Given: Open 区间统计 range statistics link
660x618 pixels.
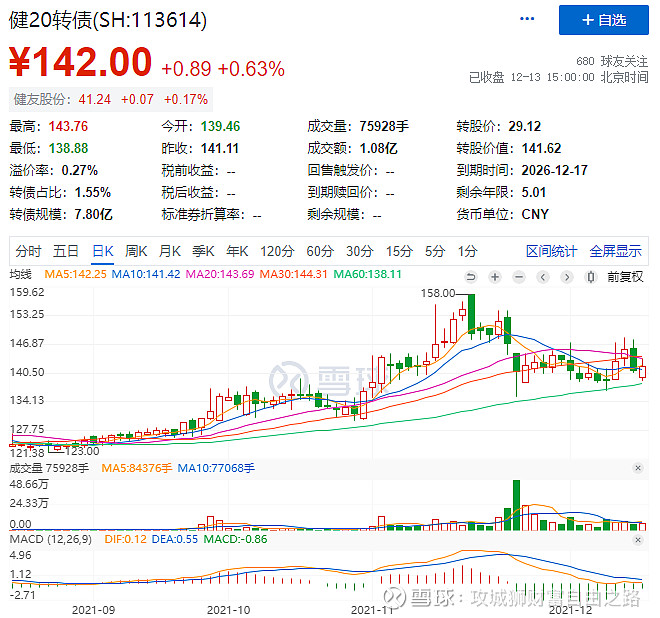Looking at the screenshot, I should pyautogui.click(x=551, y=251).
